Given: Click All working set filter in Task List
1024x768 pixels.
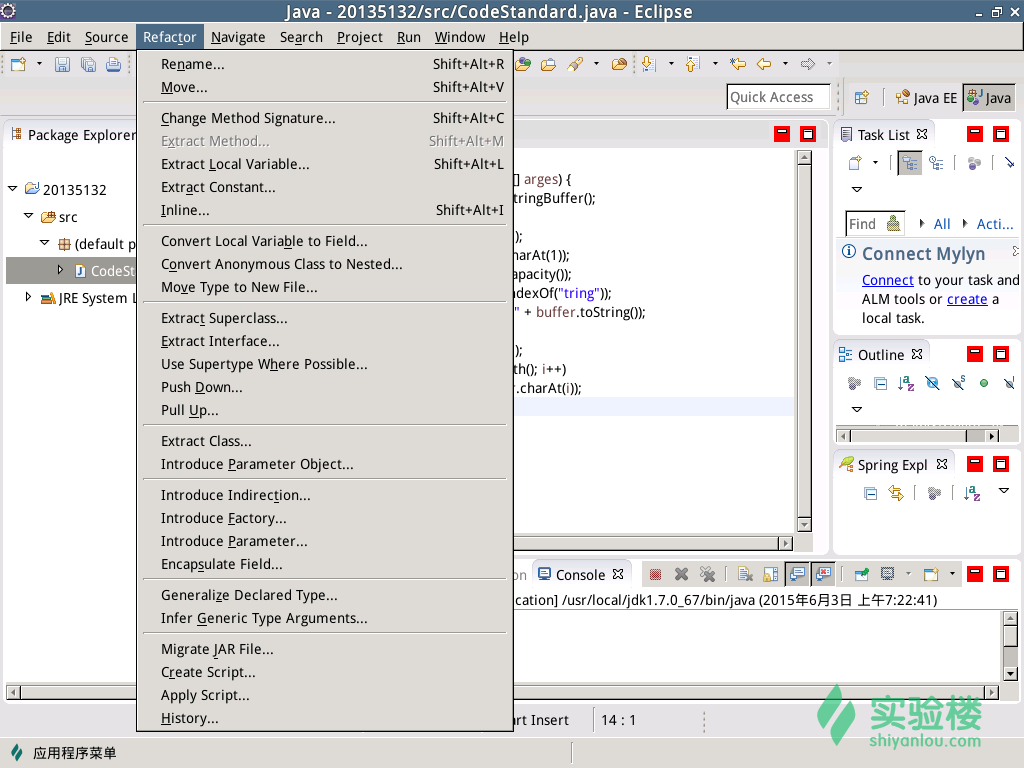Looking at the screenshot, I should [x=942, y=224].
